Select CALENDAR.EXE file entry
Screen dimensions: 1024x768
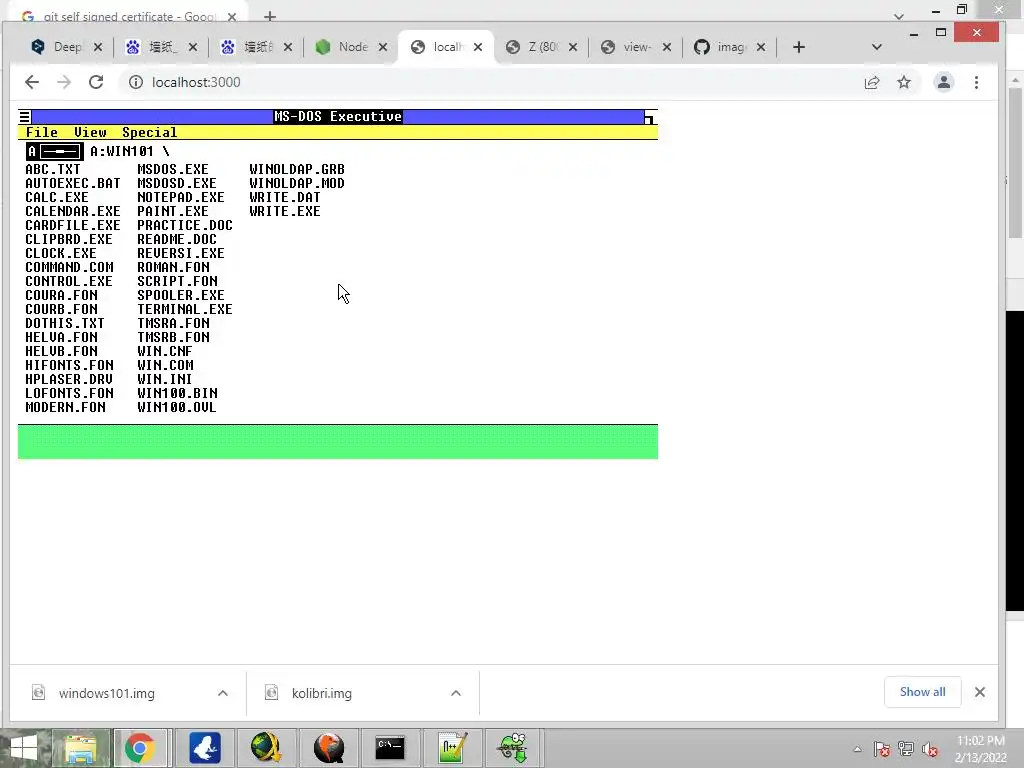coord(73,212)
